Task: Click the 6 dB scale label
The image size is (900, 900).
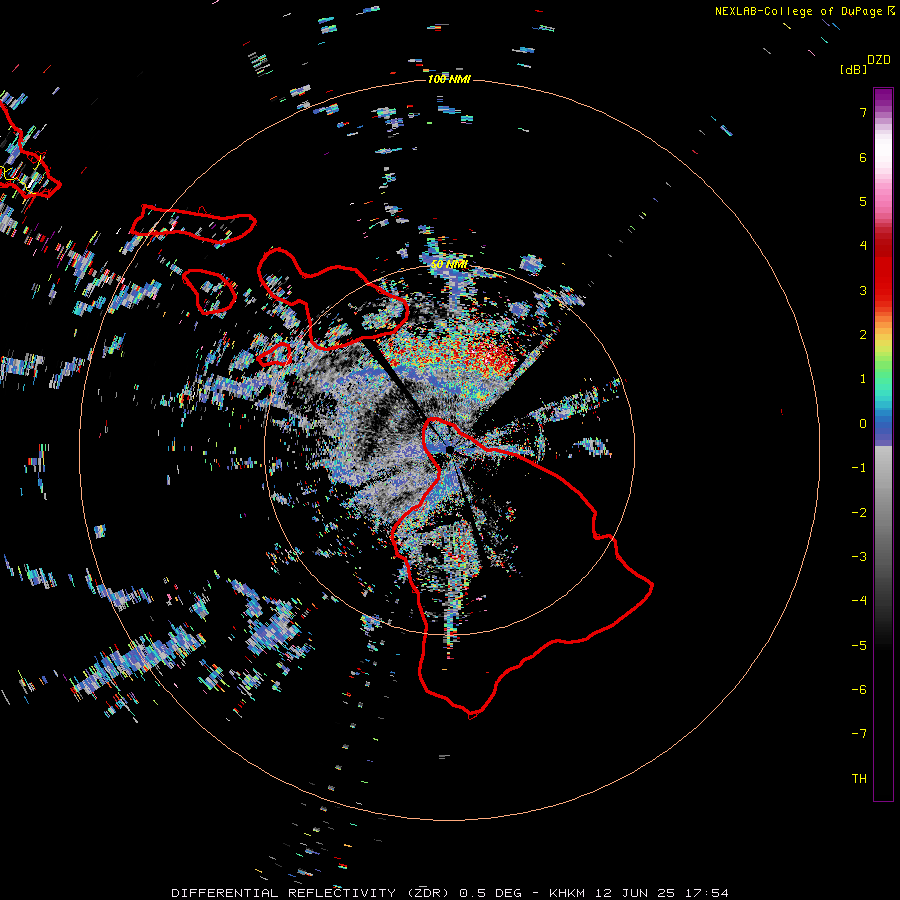Action: tap(863, 157)
